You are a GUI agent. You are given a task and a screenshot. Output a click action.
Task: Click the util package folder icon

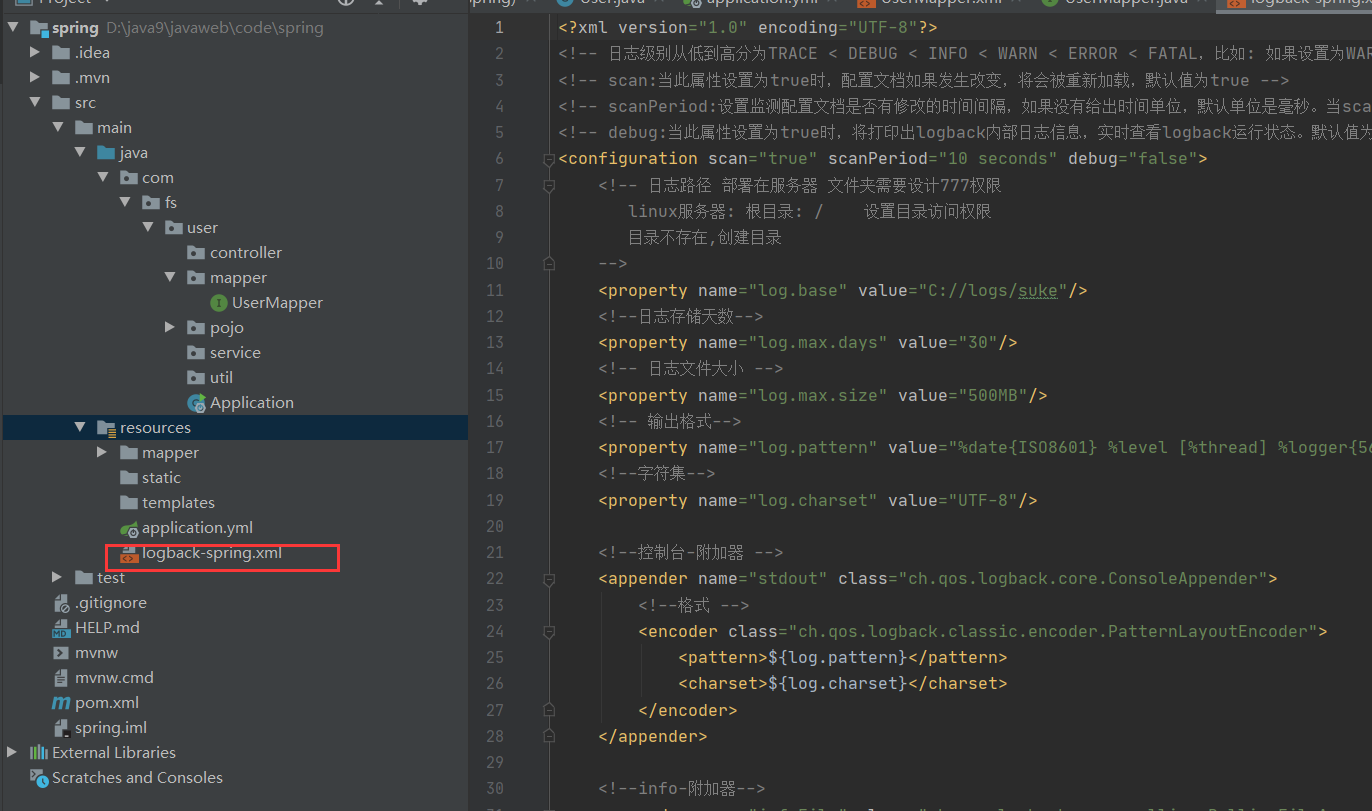coord(196,378)
